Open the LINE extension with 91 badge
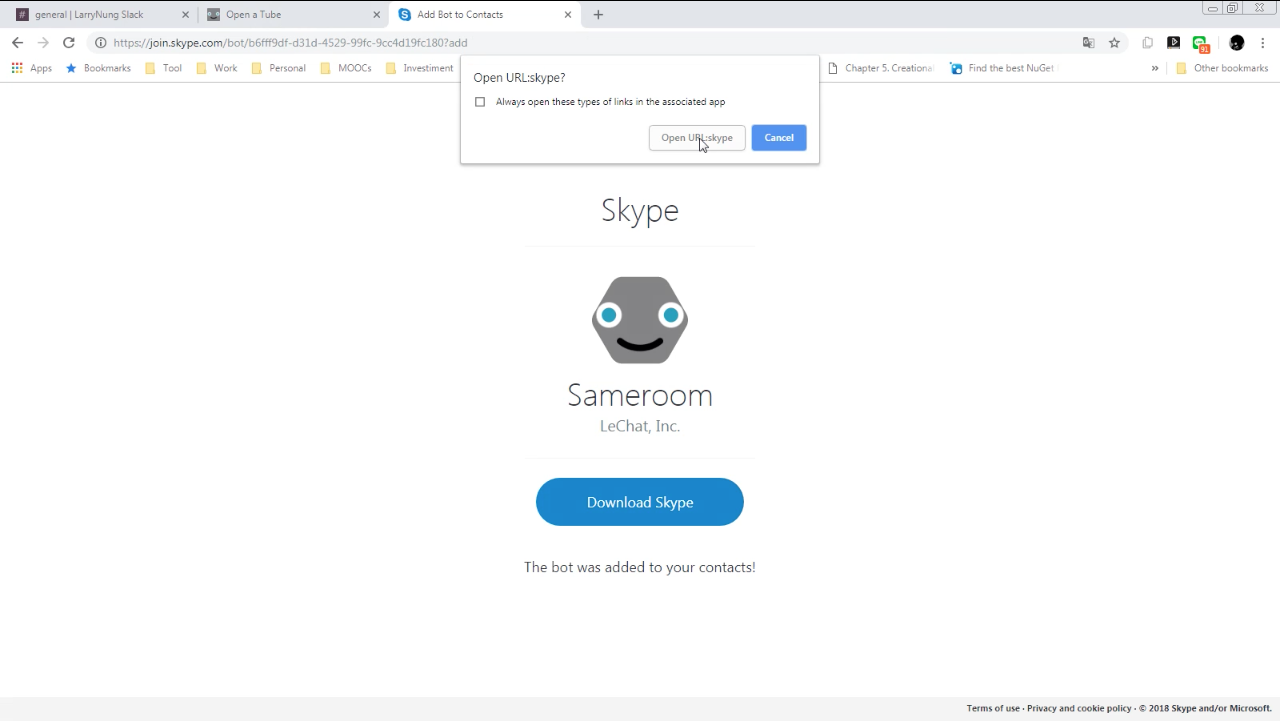1280x721 pixels. pyautogui.click(x=1201, y=44)
